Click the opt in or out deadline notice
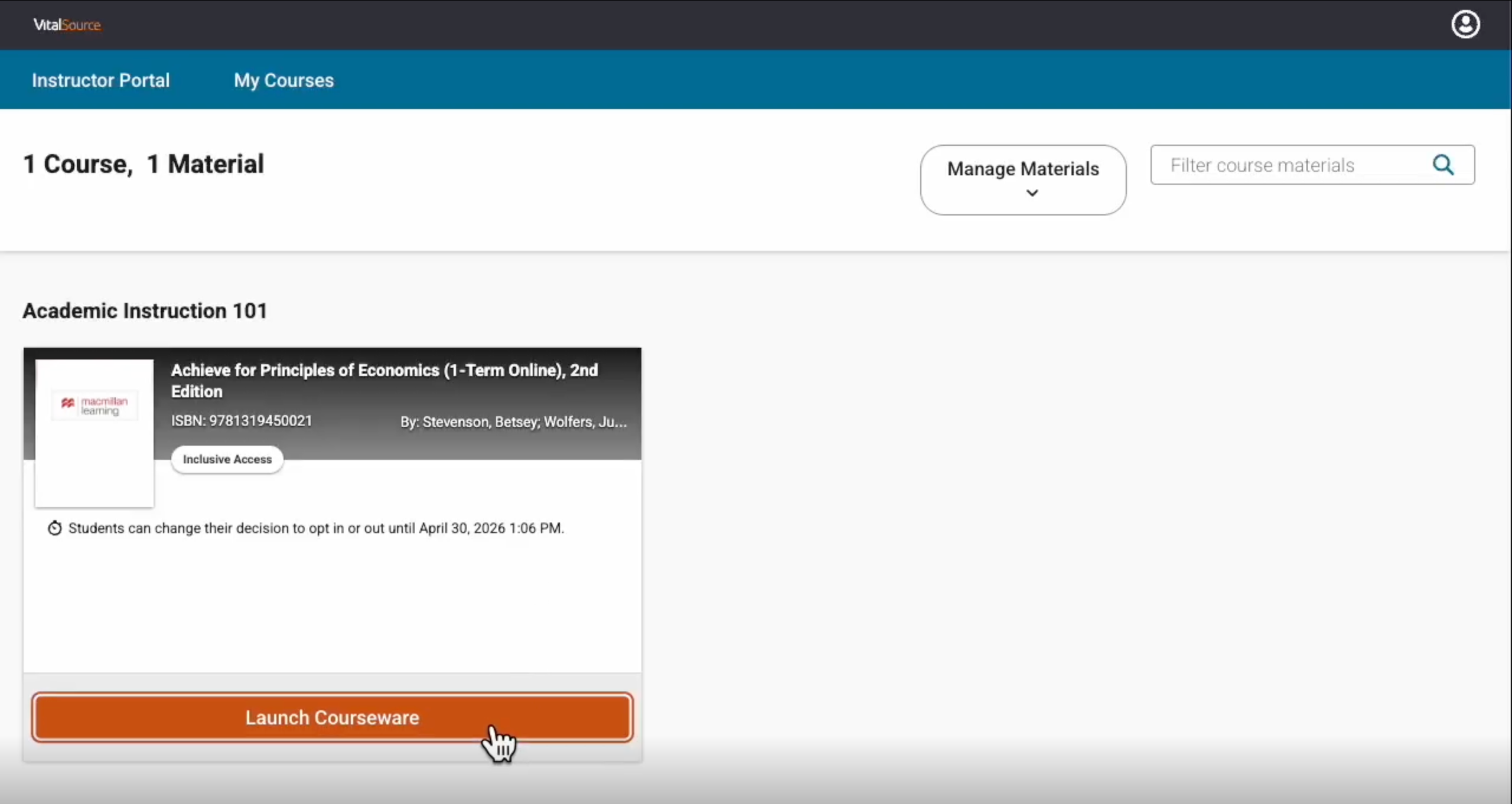1512x804 pixels. tap(316, 528)
